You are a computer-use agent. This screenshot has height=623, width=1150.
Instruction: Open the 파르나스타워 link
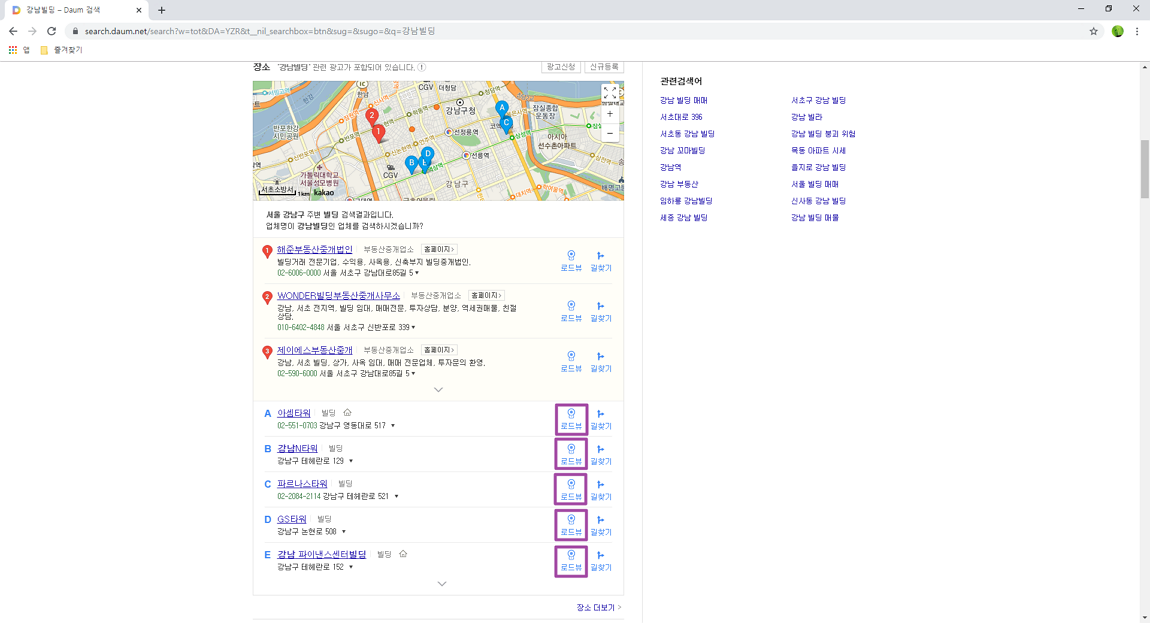coord(302,484)
